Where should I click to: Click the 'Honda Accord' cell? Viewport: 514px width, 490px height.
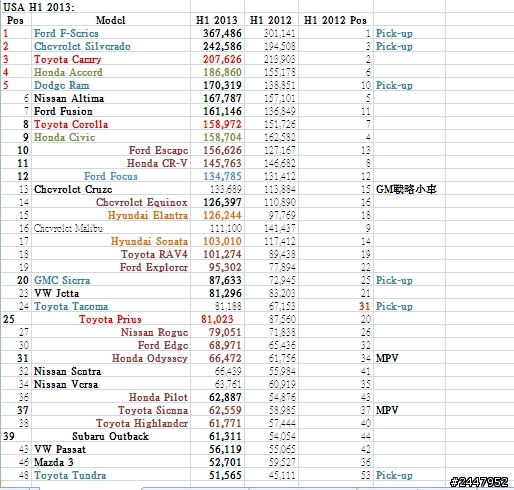pyautogui.click(x=68, y=72)
